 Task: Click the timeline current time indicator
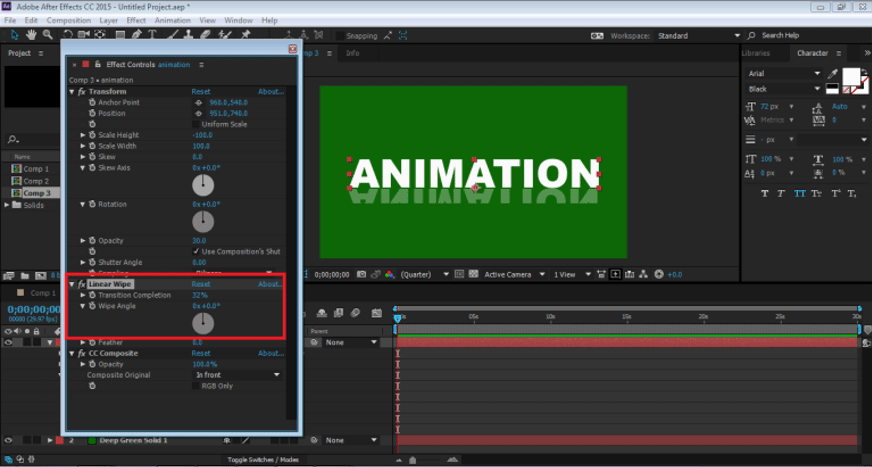397,318
